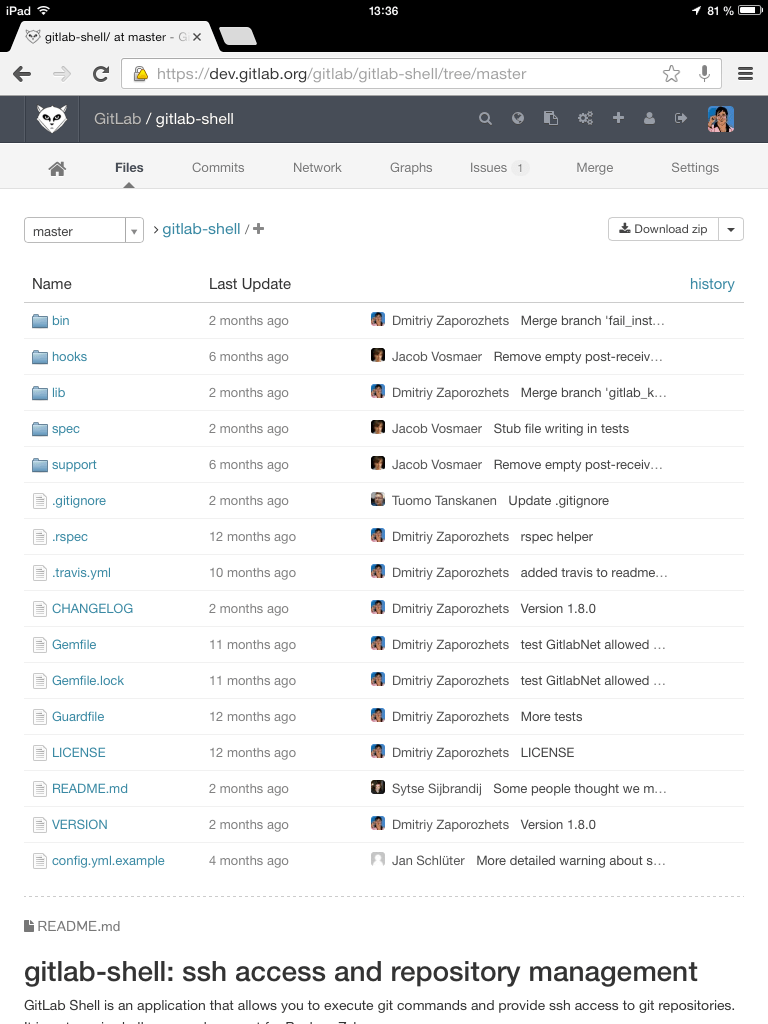
Task: Click the .gitignore file icon
Action: 40,501
